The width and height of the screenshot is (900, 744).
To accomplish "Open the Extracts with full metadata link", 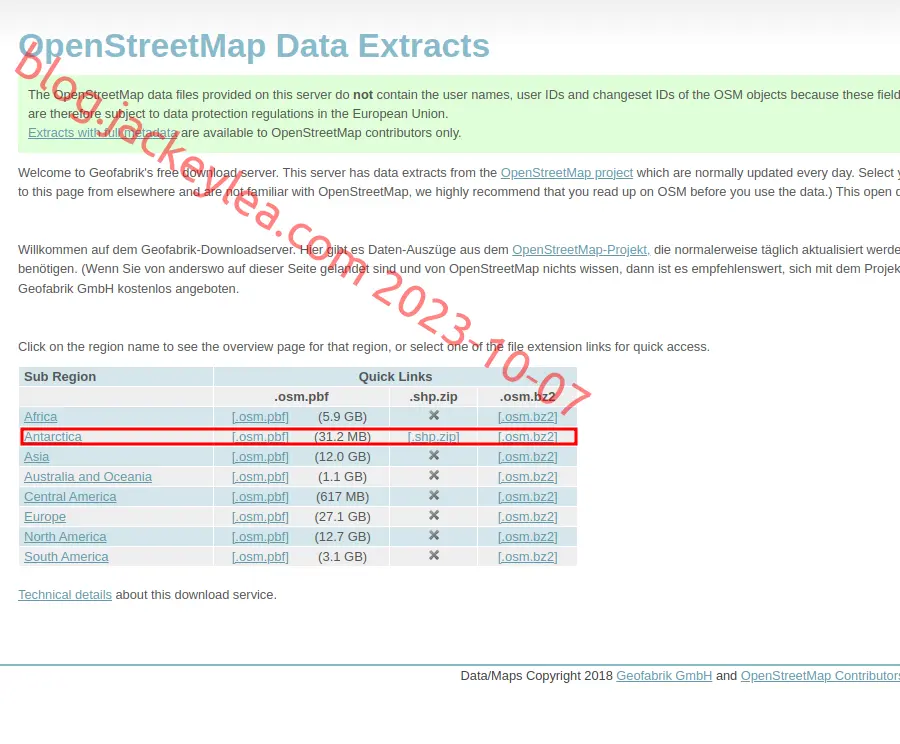I will tap(103, 133).
